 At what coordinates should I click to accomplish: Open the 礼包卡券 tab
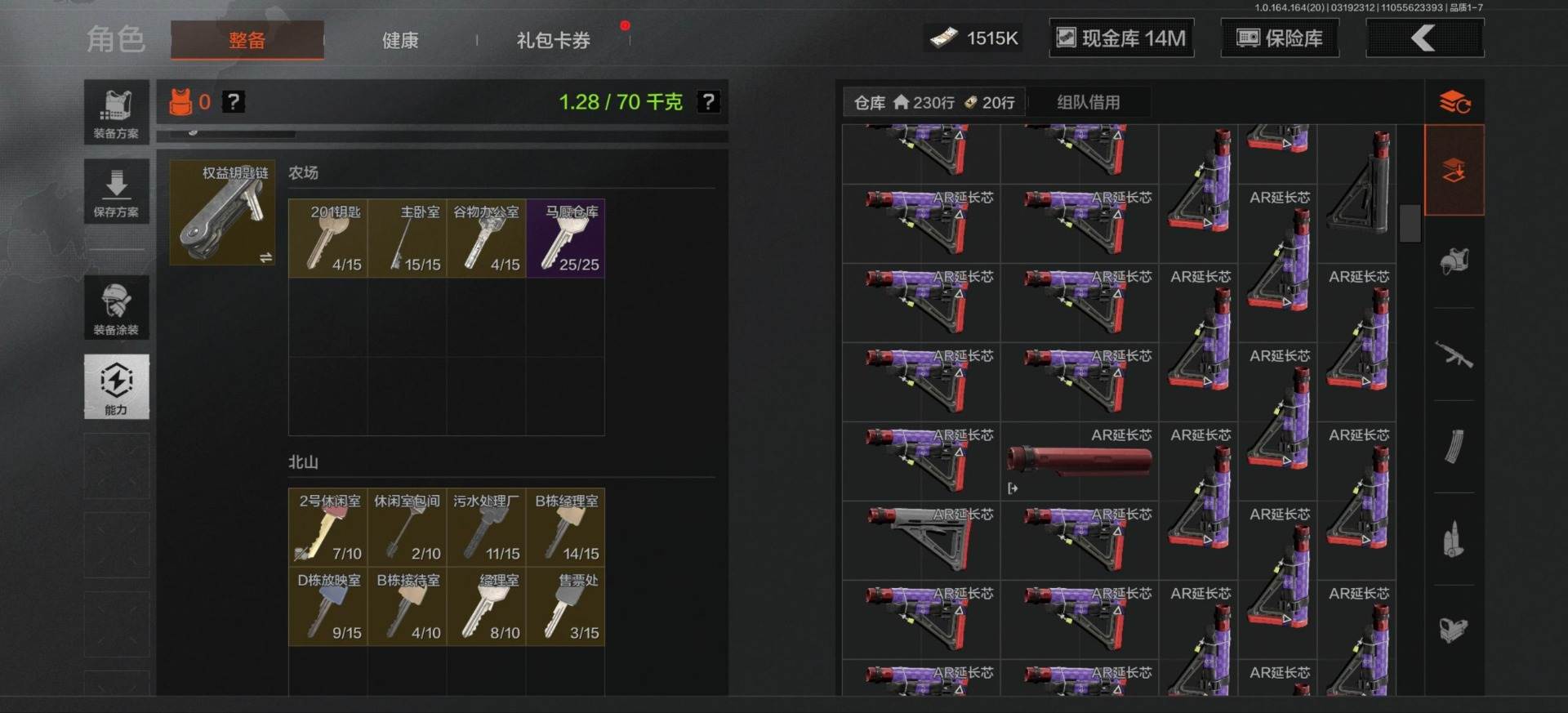coord(553,40)
